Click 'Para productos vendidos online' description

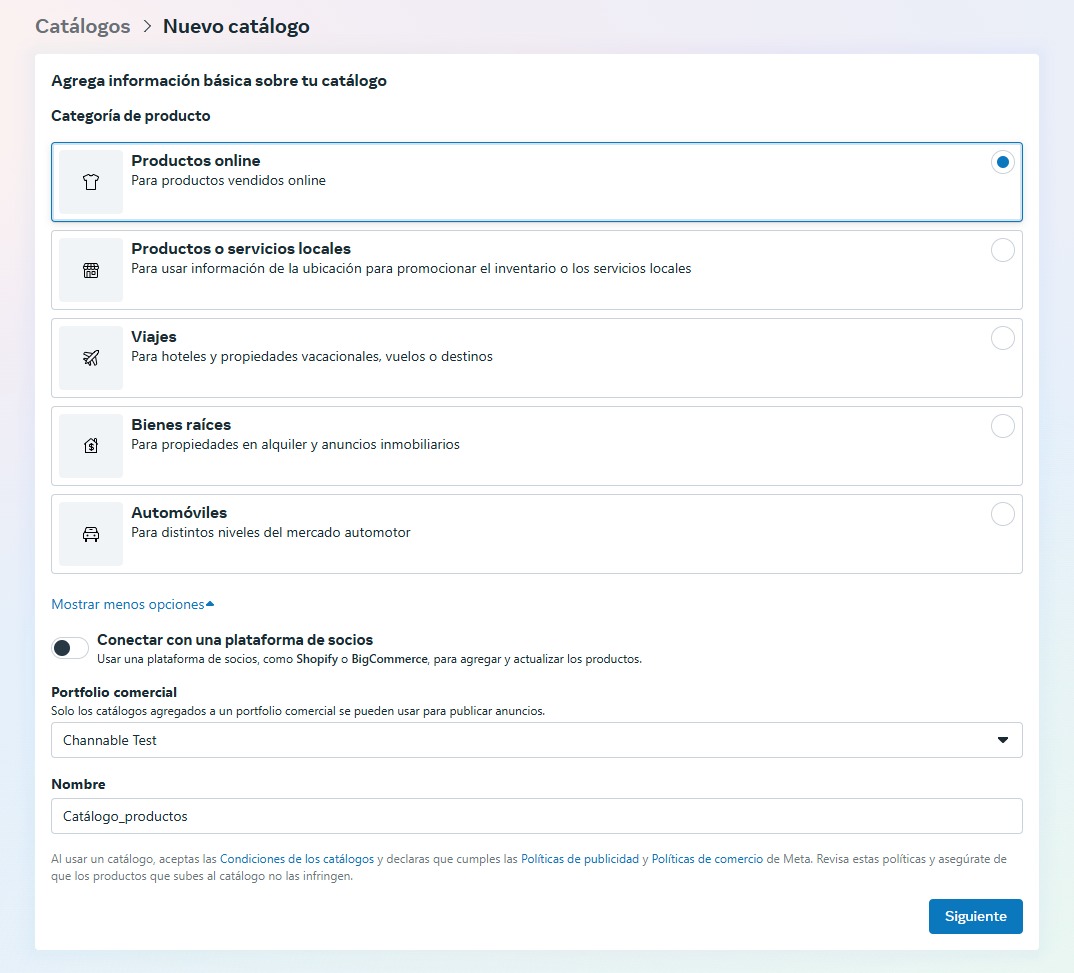coord(229,181)
